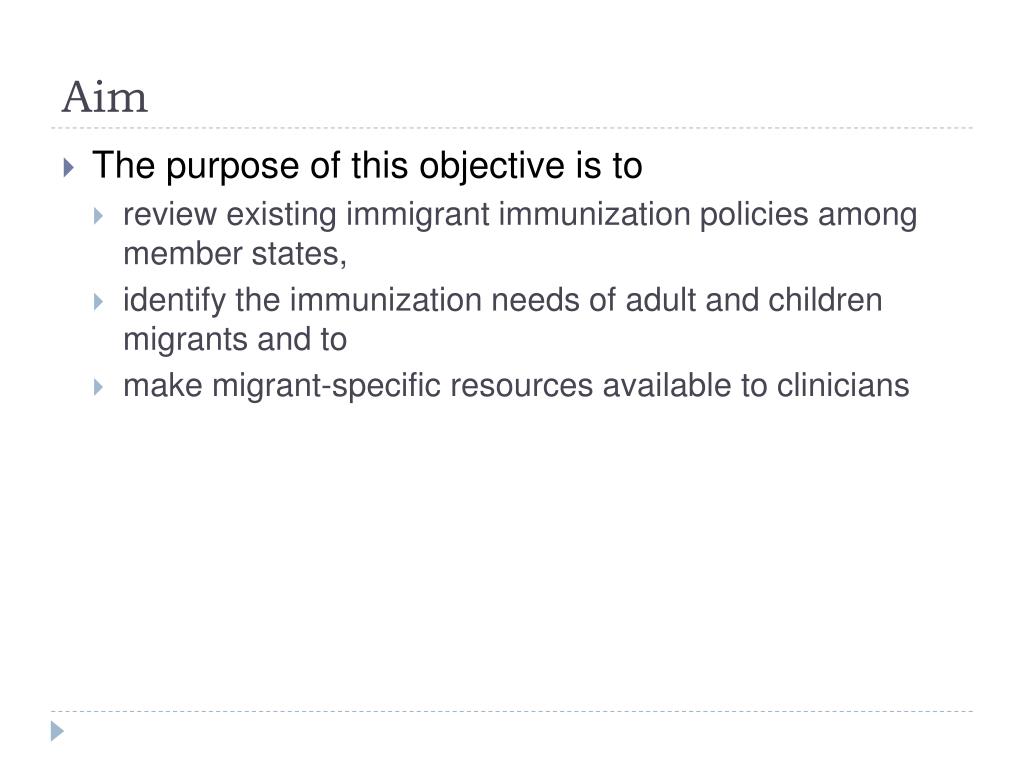Select the bullet arrow before "make migrant-specific"
The image size is (1024, 768).
99,387
